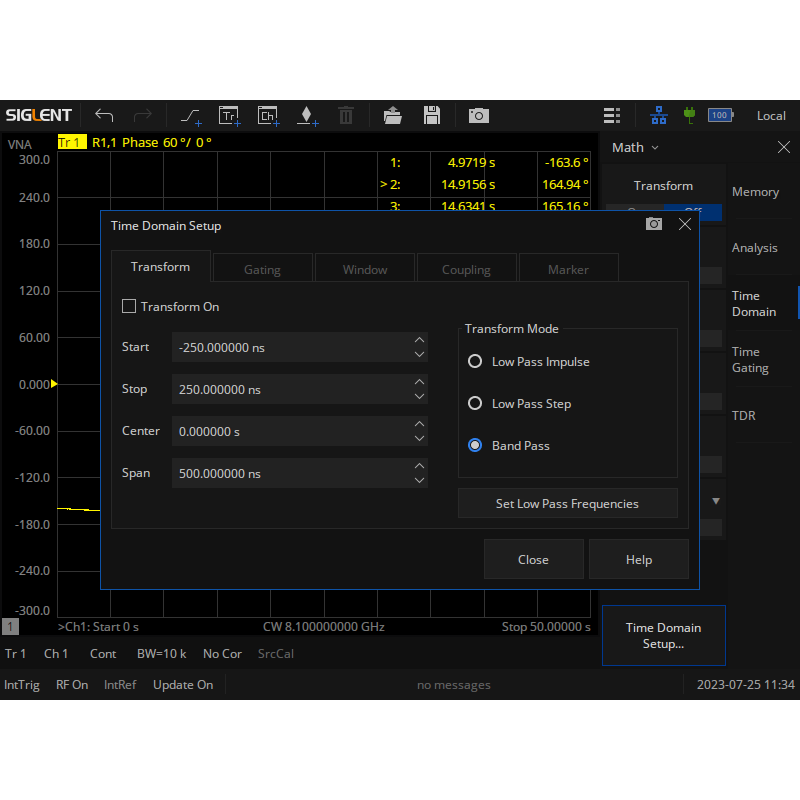Switch to the Gating tab
Screen dimensions: 800x800
[x=262, y=269]
